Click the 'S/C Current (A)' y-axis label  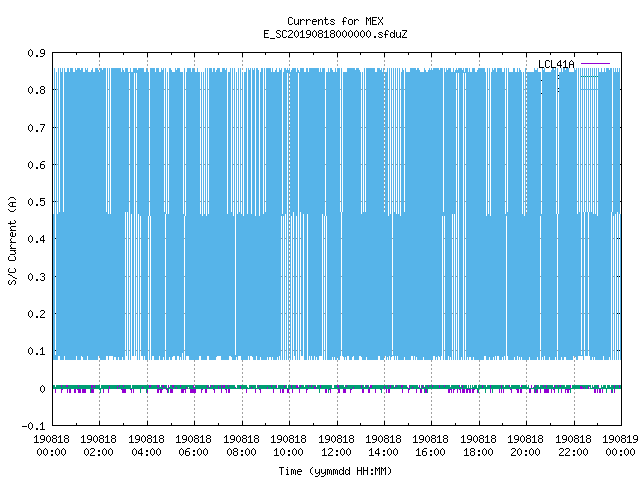coord(12,240)
